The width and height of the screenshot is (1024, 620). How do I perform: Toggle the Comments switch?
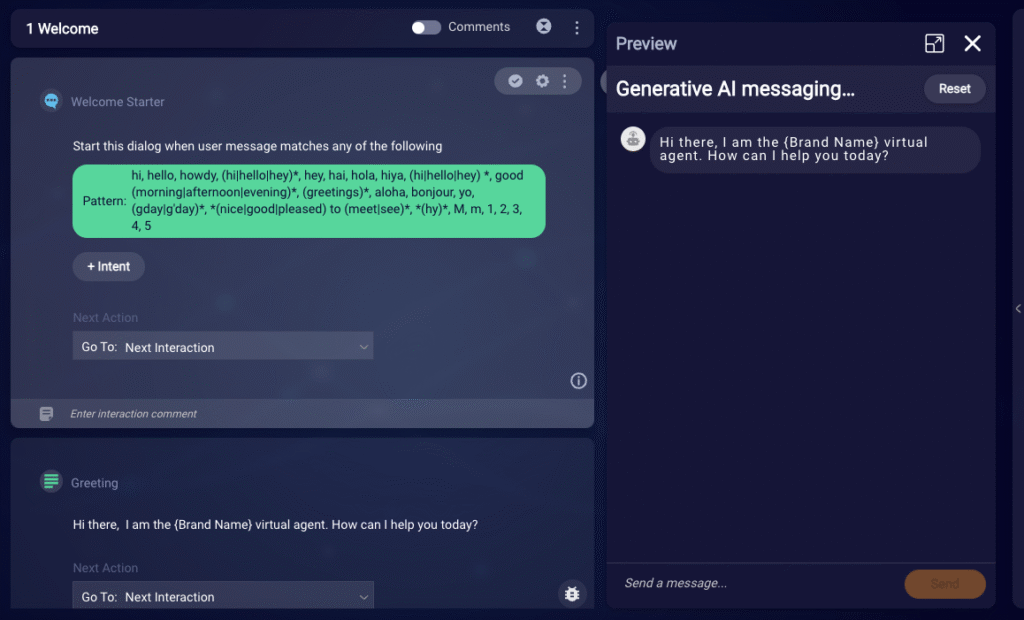pos(426,27)
